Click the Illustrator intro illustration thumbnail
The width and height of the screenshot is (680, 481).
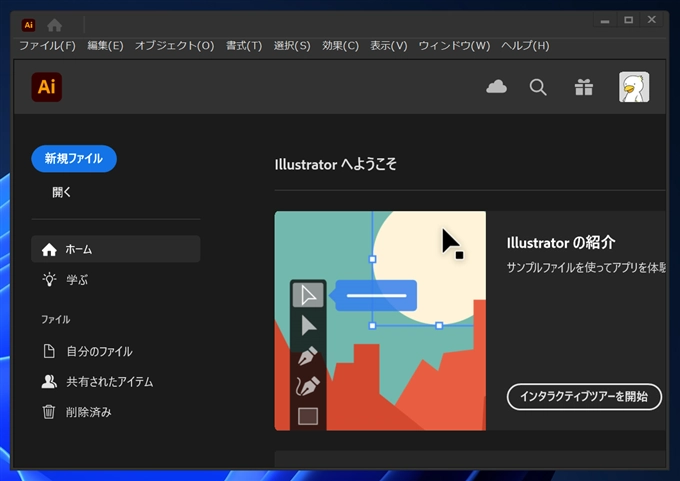click(x=380, y=321)
